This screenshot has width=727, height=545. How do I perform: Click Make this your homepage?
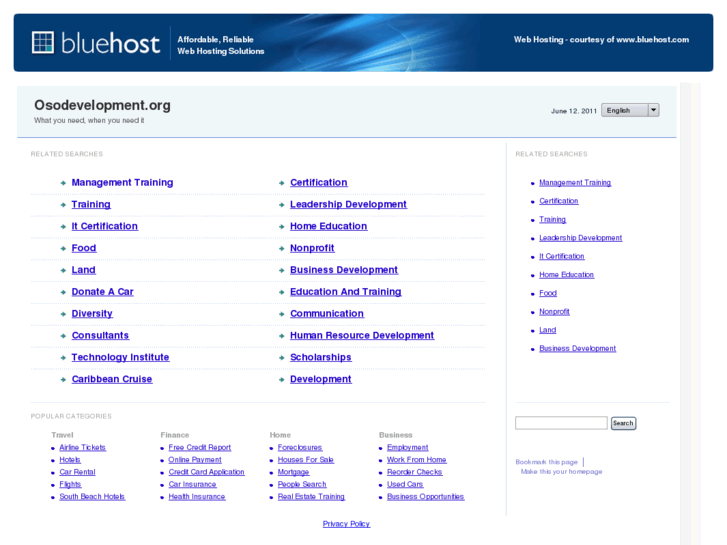(561, 471)
